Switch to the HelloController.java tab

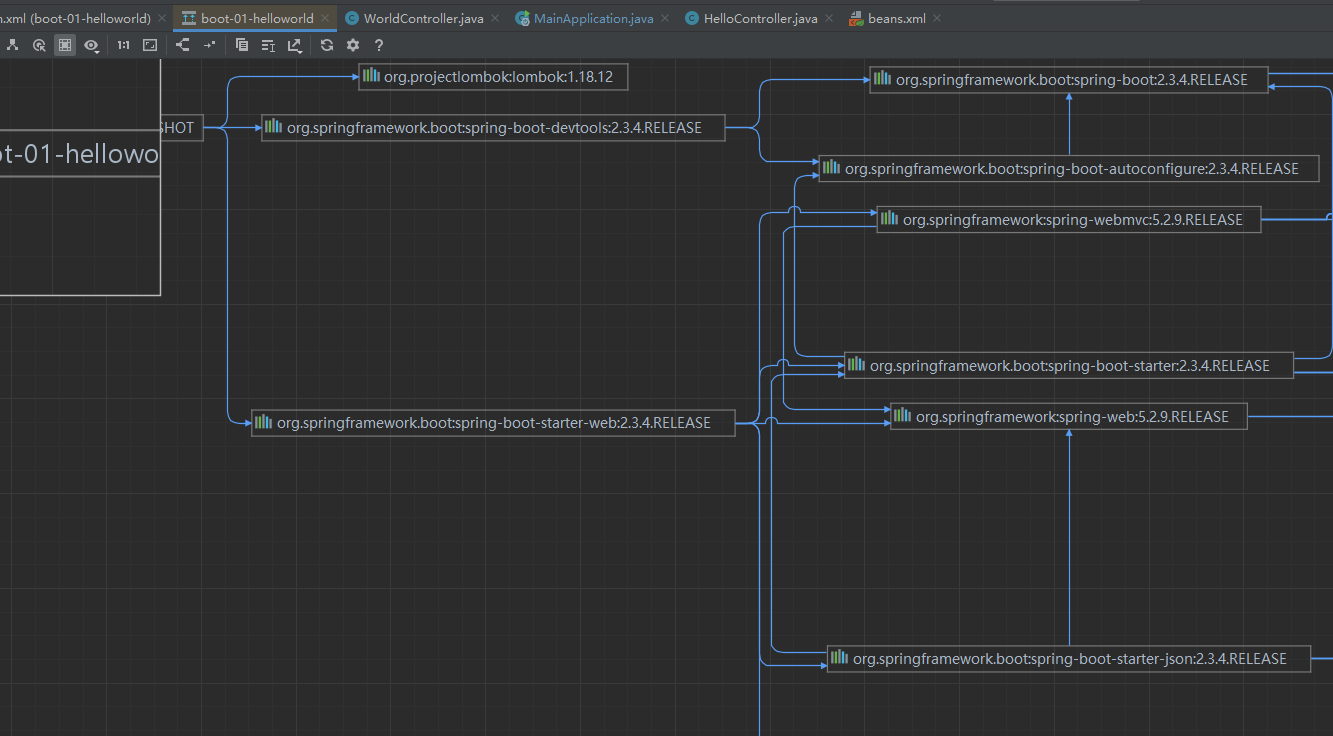click(x=760, y=19)
